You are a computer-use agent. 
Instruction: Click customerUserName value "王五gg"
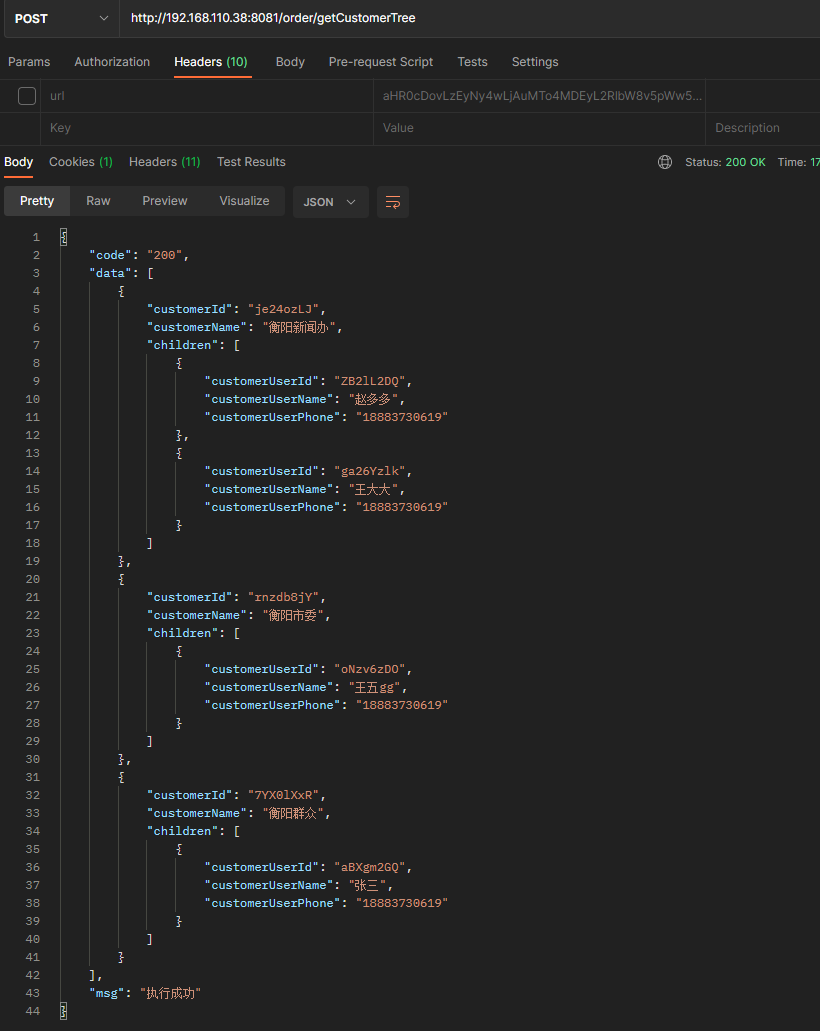pyautogui.click(x=375, y=687)
